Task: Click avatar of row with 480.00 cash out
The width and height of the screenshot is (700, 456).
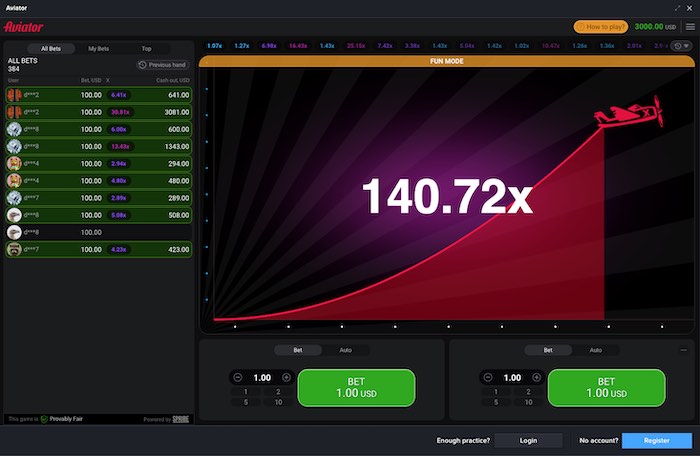Action: pyautogui.click(x=14, y=181)
